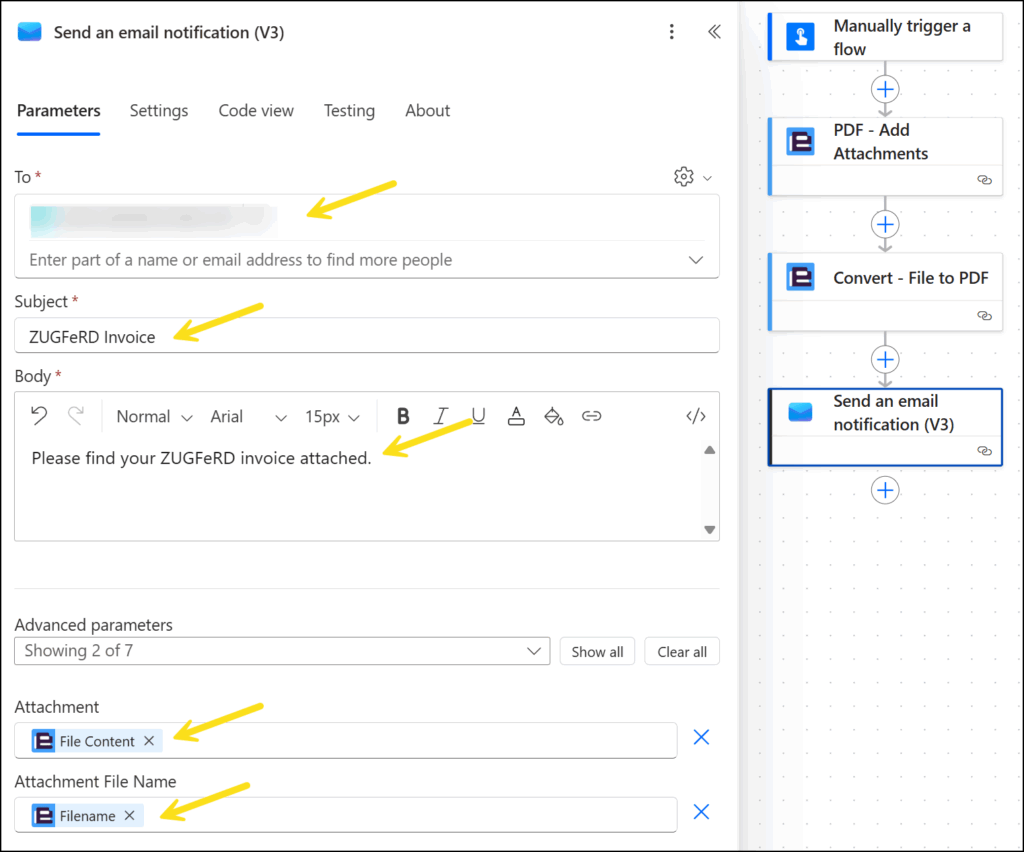Undo last edit in body editor

pos(39,417)
